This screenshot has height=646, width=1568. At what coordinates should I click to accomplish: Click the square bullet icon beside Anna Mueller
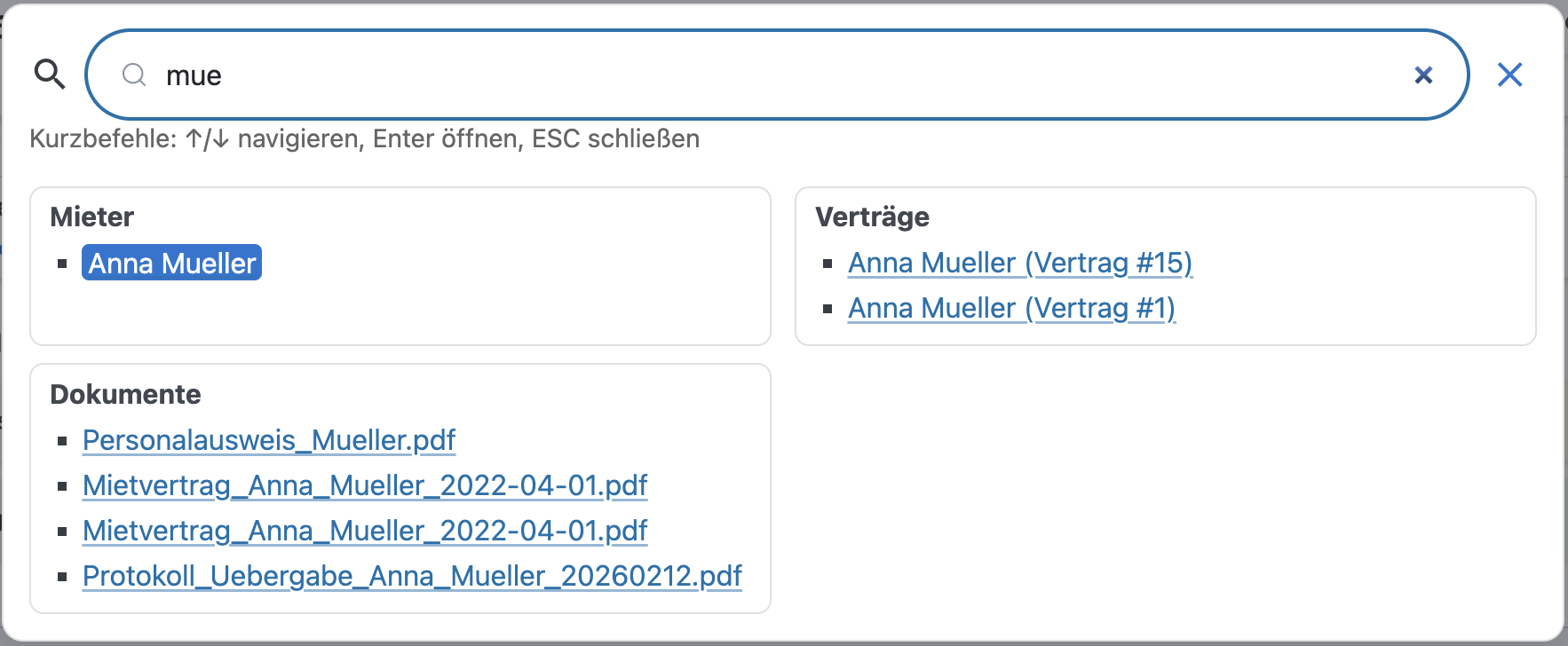61,263
